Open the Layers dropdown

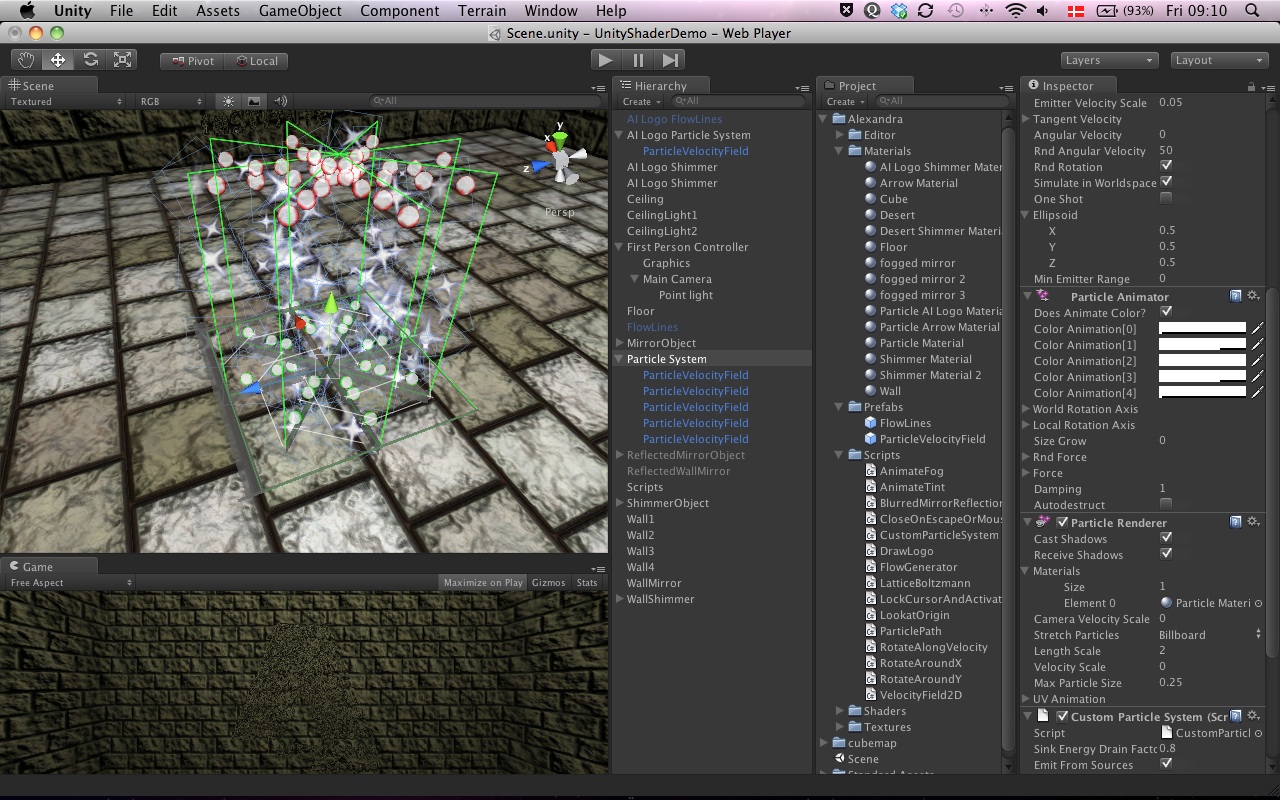click(1110, 60)
